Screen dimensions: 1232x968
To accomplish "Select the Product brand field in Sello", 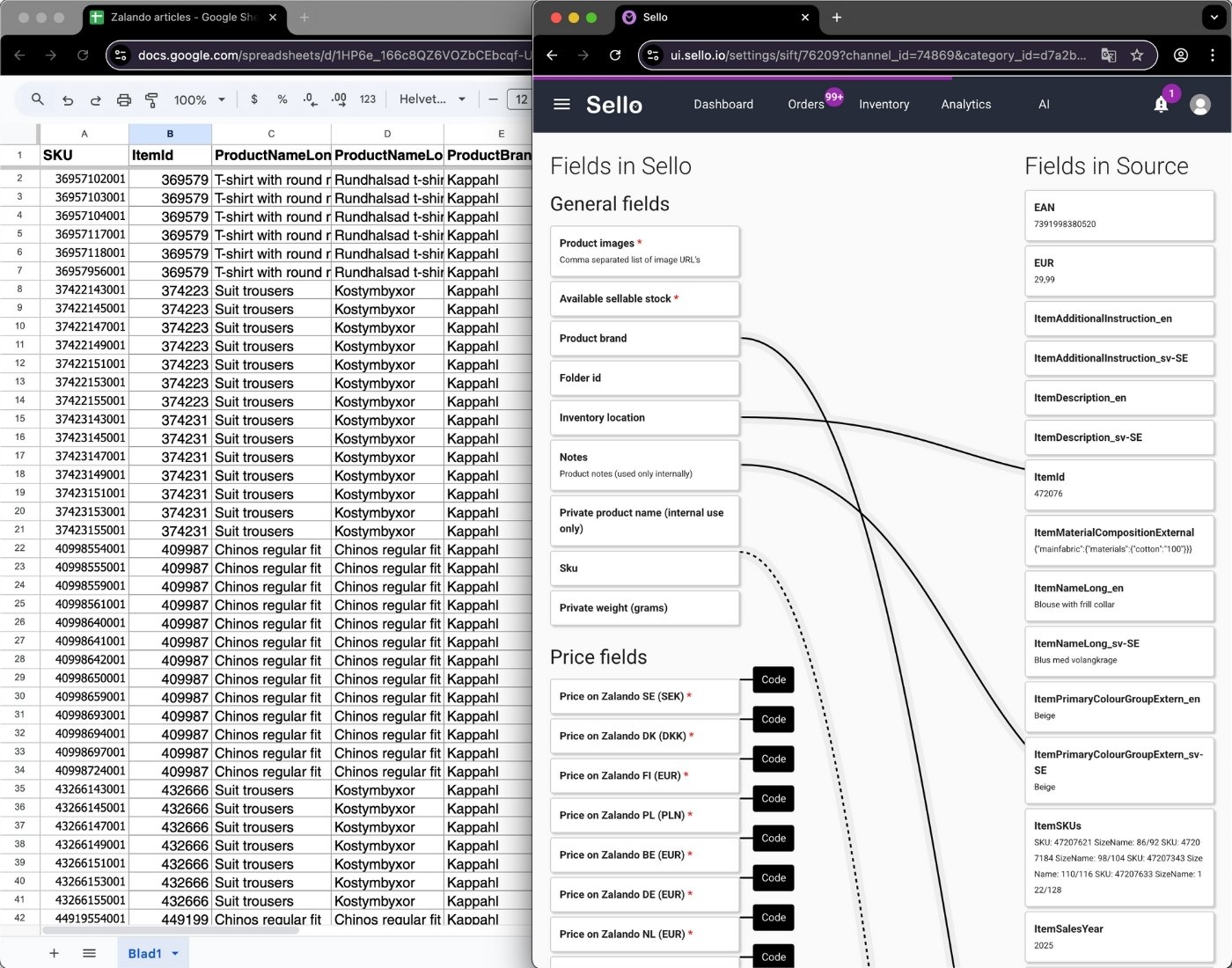I will point(644,339).
